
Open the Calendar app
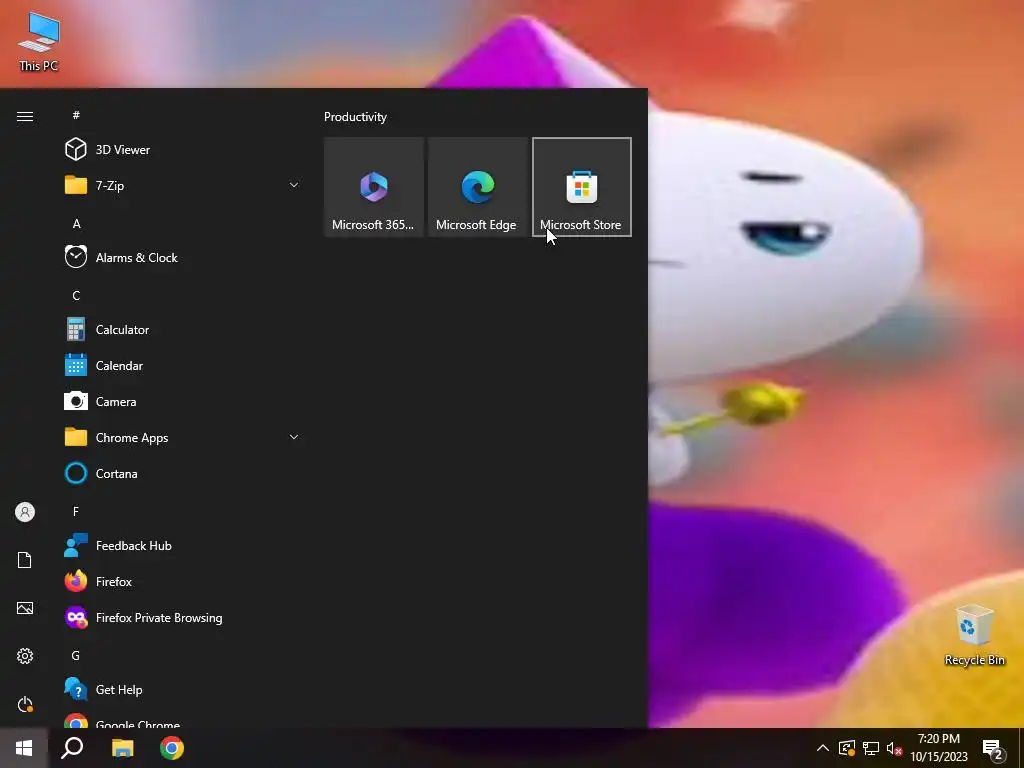(182, 366)
